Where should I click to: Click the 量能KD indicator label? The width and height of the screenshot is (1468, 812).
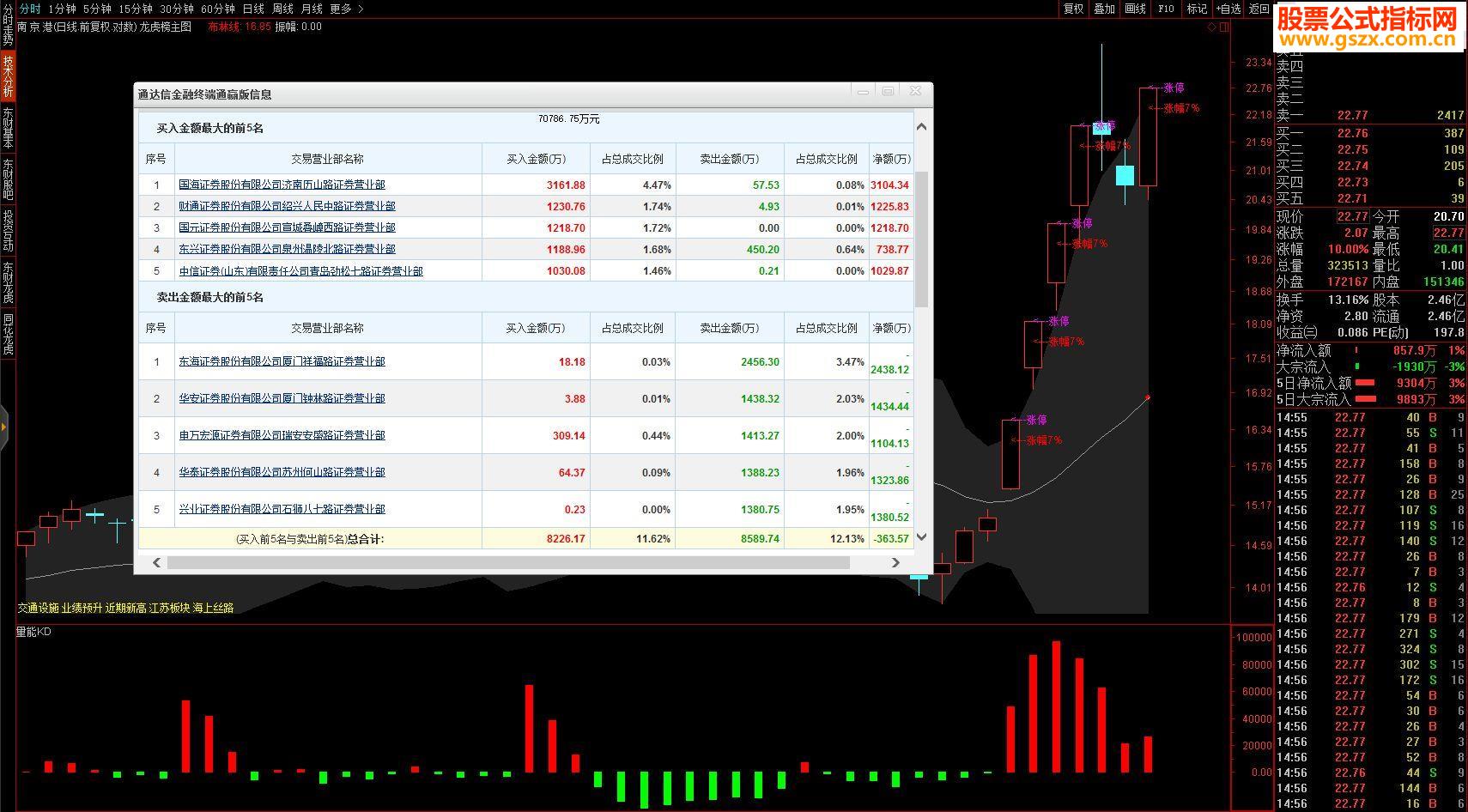click(33, 632)
